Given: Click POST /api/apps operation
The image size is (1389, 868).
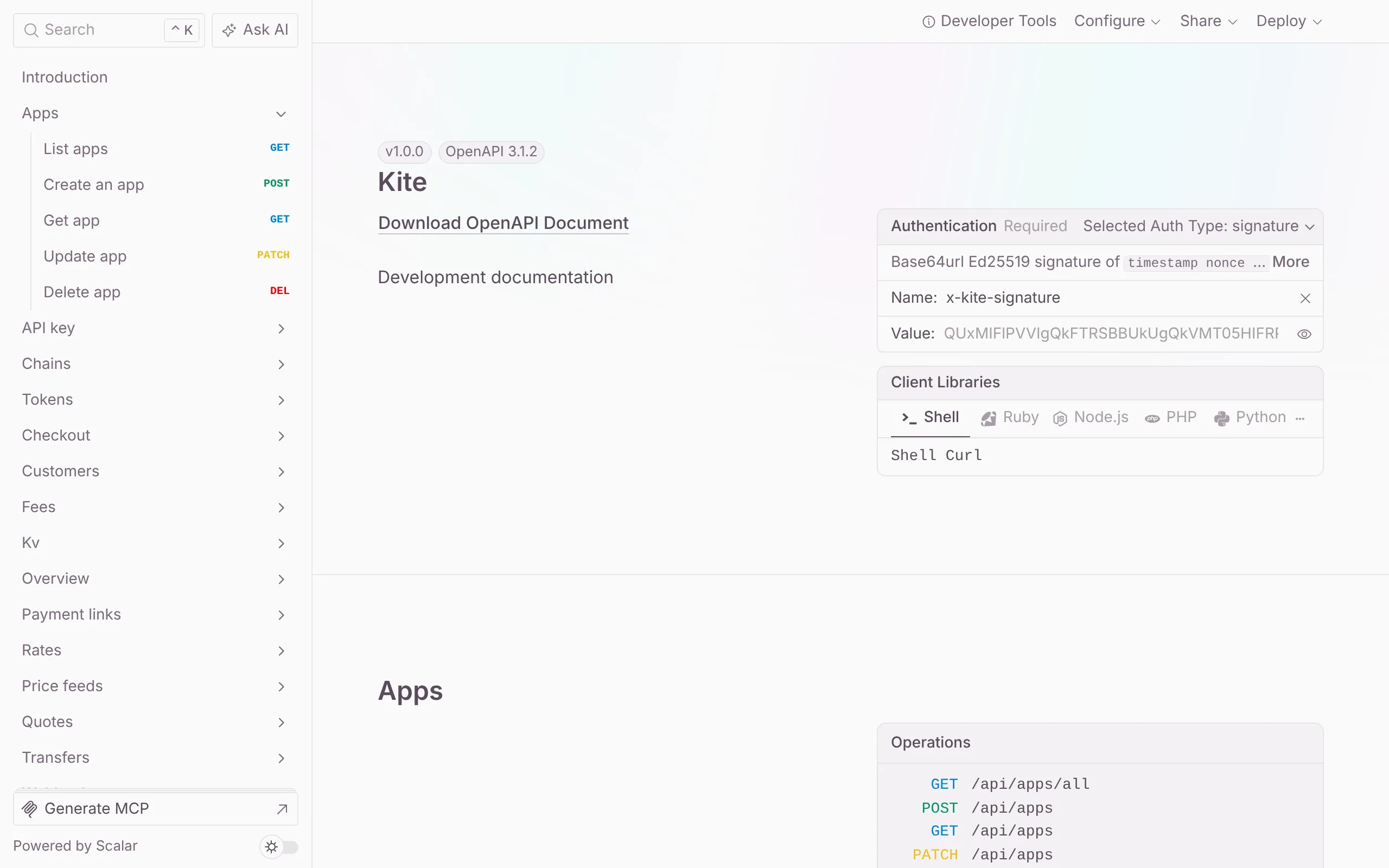Looking at the screenshot, I should click(987, 808).
